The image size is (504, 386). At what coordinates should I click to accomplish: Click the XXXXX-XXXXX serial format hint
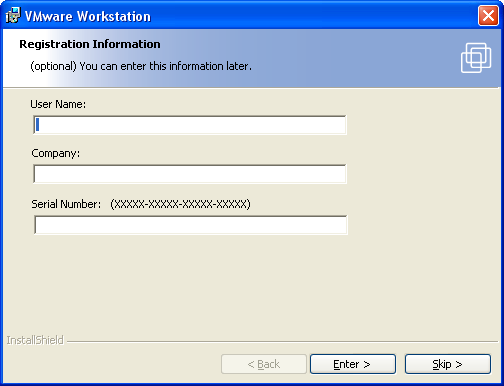pos(180,204)
